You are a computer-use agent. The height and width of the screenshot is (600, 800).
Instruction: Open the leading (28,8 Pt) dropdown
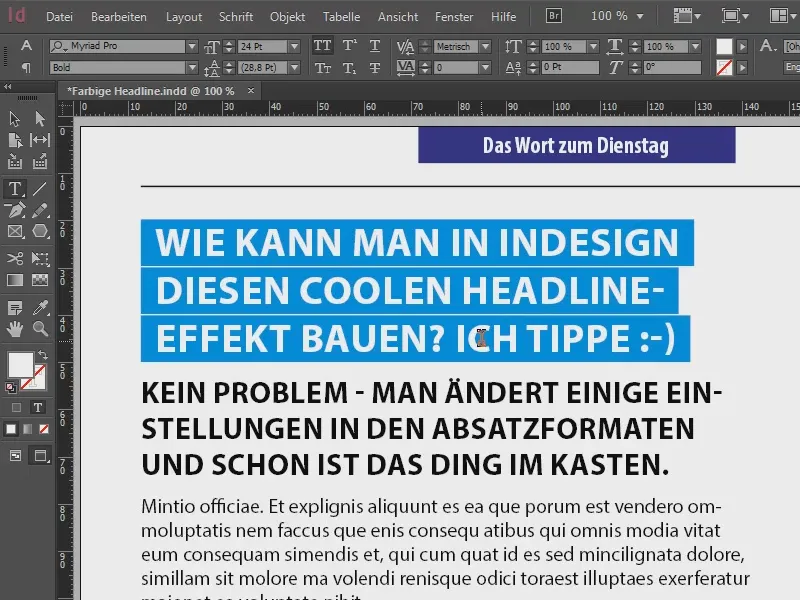coord(294,67)
